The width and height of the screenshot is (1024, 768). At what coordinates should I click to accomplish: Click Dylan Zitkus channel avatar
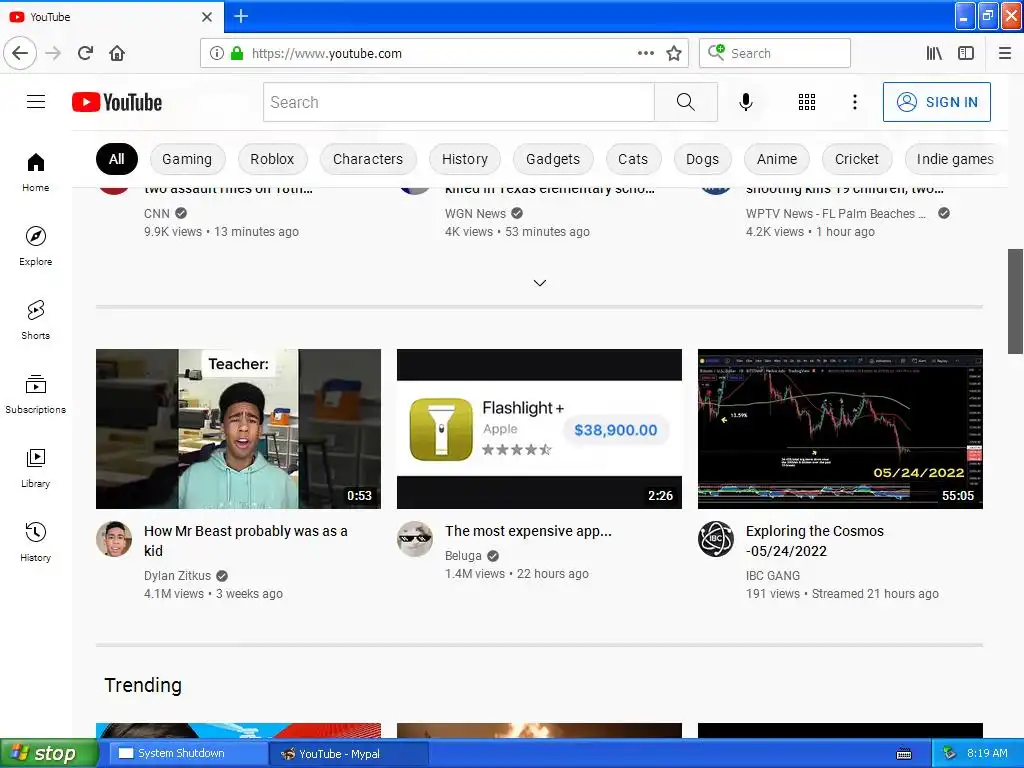[x=114, y=539]
